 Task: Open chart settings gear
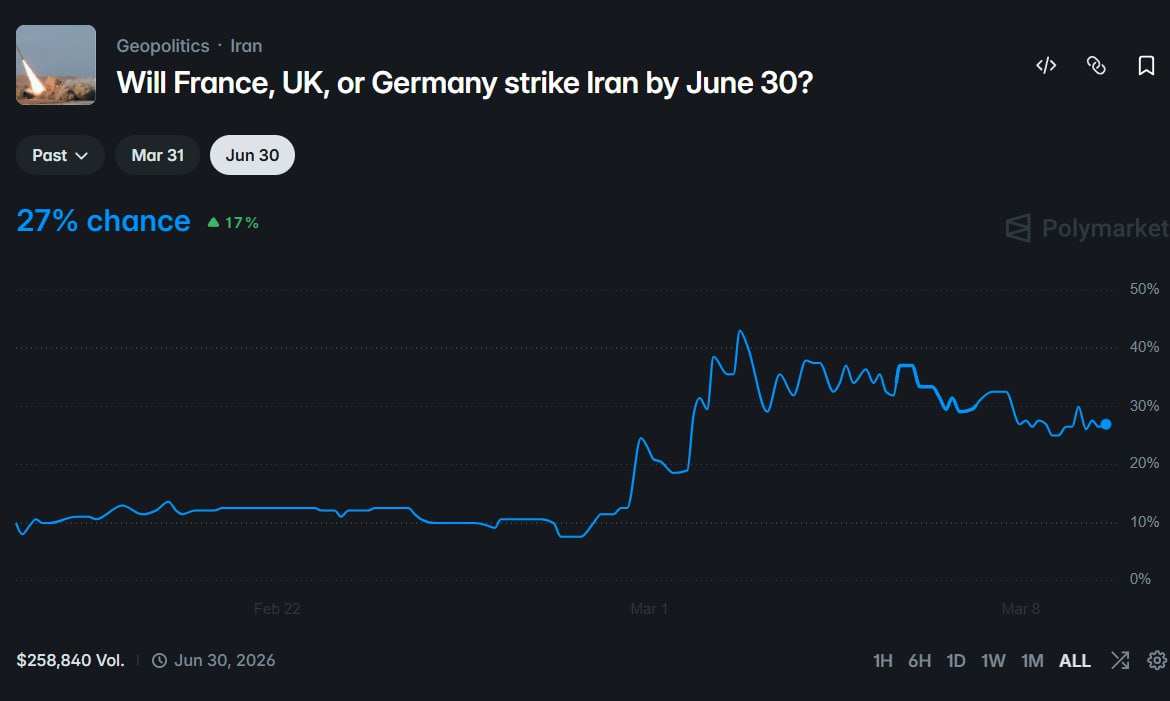click(1157, 660)
